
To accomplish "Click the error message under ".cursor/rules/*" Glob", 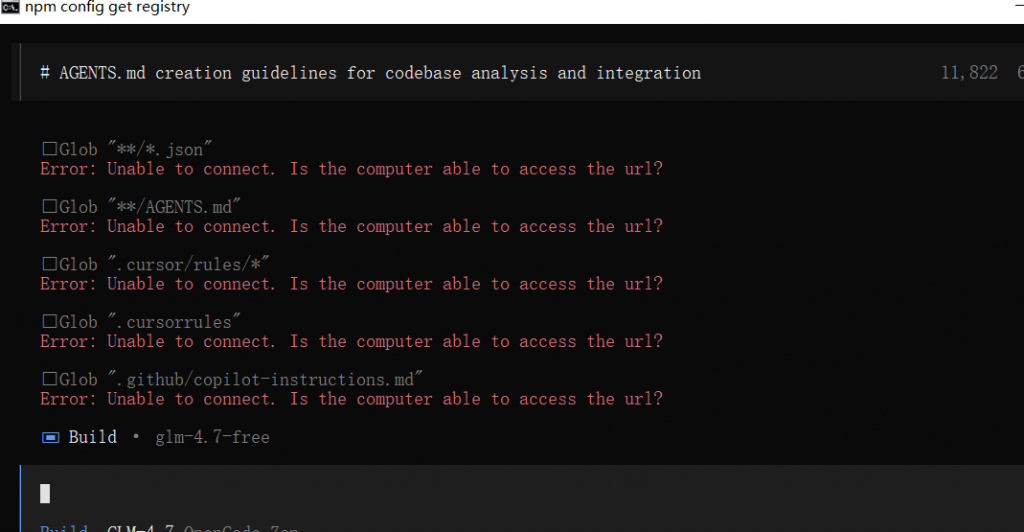I will click(351, 284).
